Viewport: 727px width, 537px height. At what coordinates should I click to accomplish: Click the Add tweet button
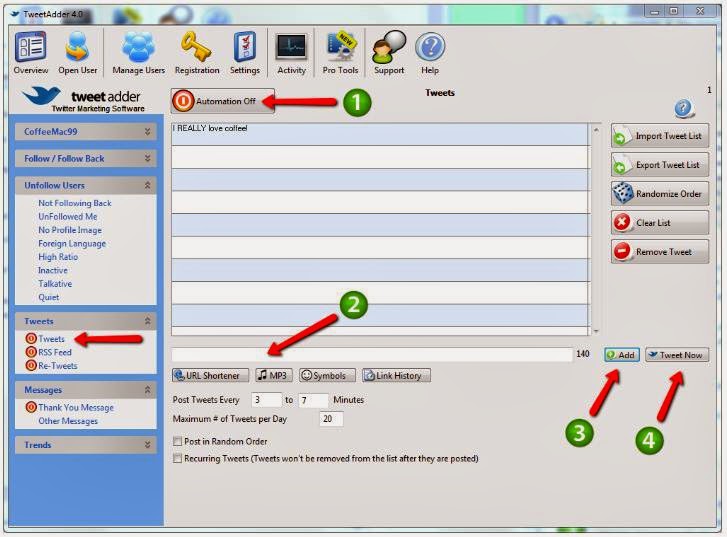pos(622,355)
